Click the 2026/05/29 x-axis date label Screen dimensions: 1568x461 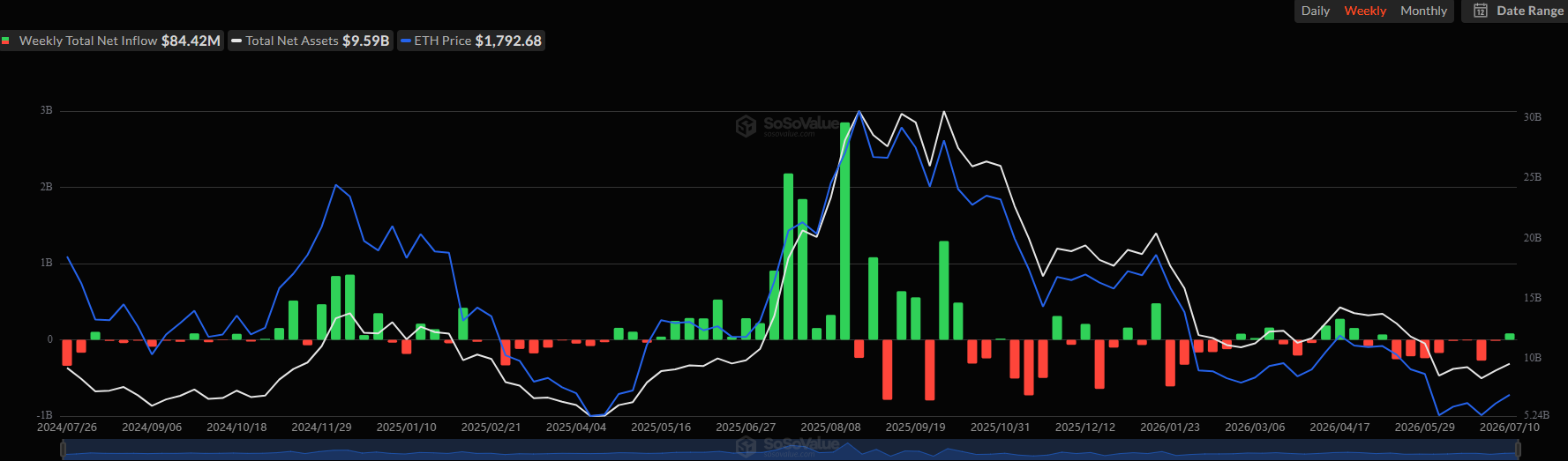(x=1424, y=427)
